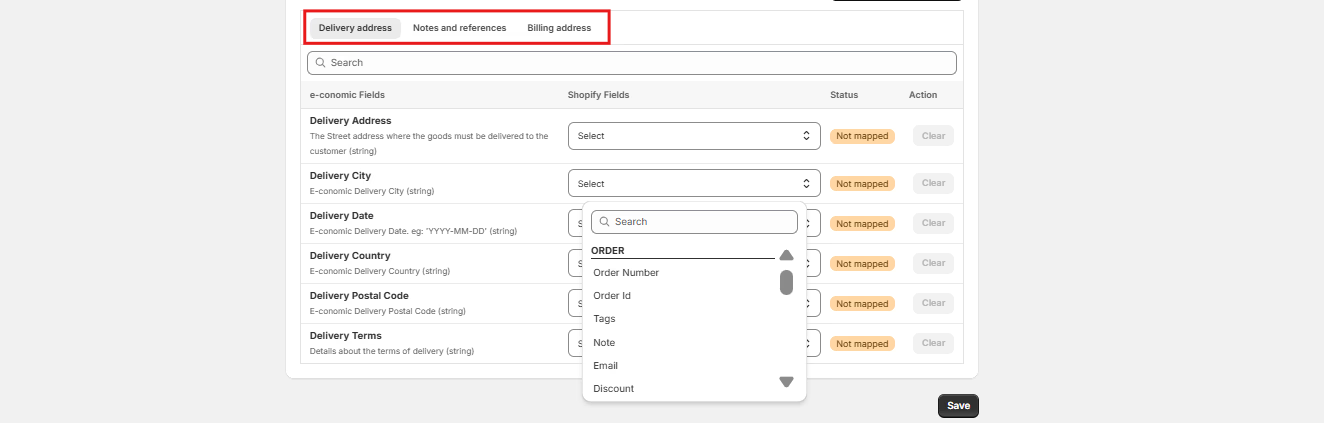Click the magnifier icon in the dropdown search
The height and width of the screenshot is (423, 1324).
pyautogui.click(x=604, y=222)
